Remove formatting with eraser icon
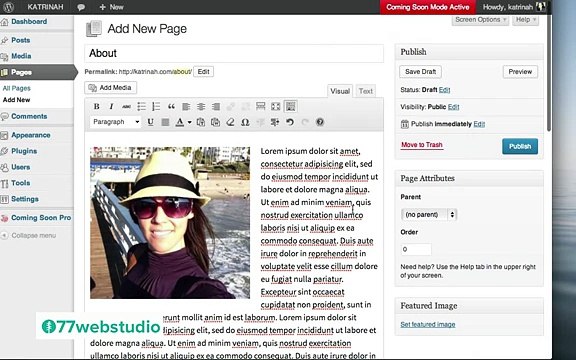 [230, 122]
